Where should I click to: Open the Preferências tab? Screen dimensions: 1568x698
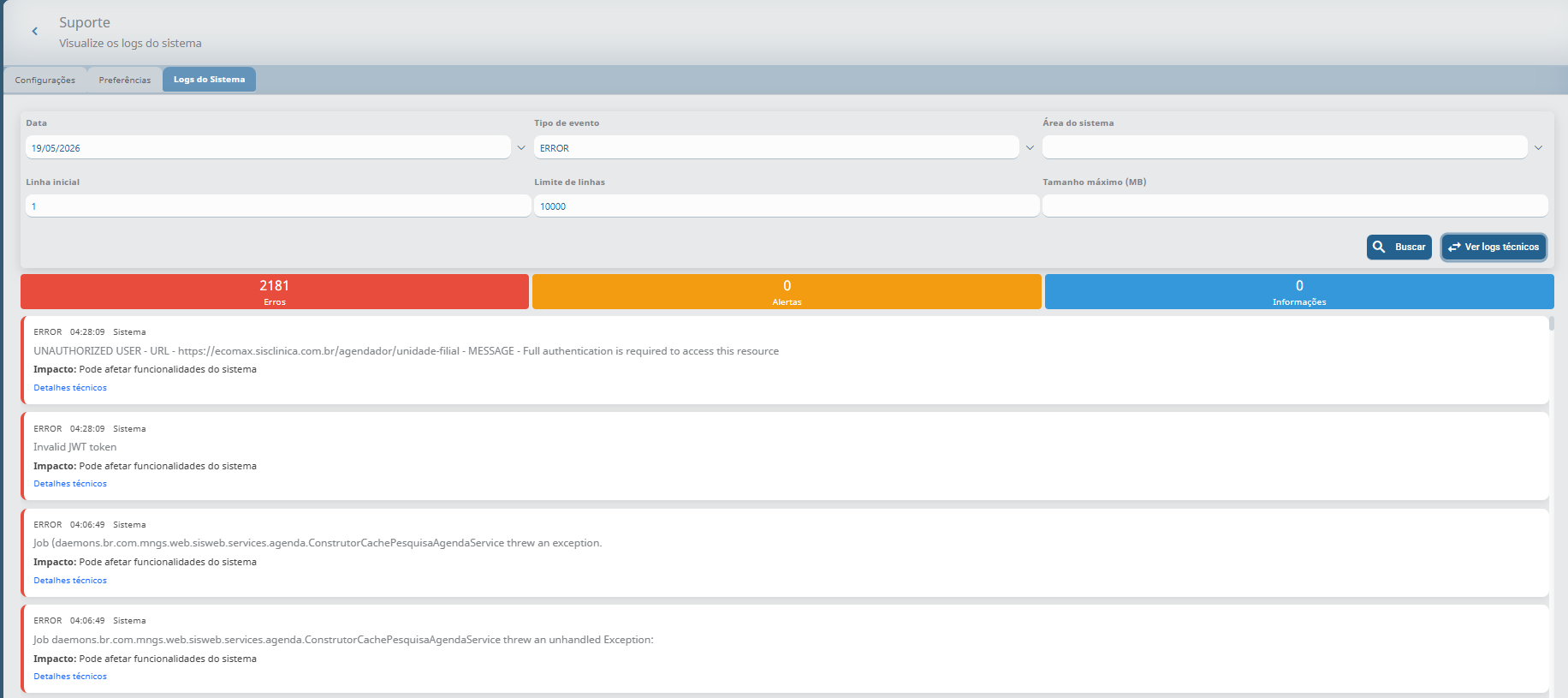pos(125,80)
